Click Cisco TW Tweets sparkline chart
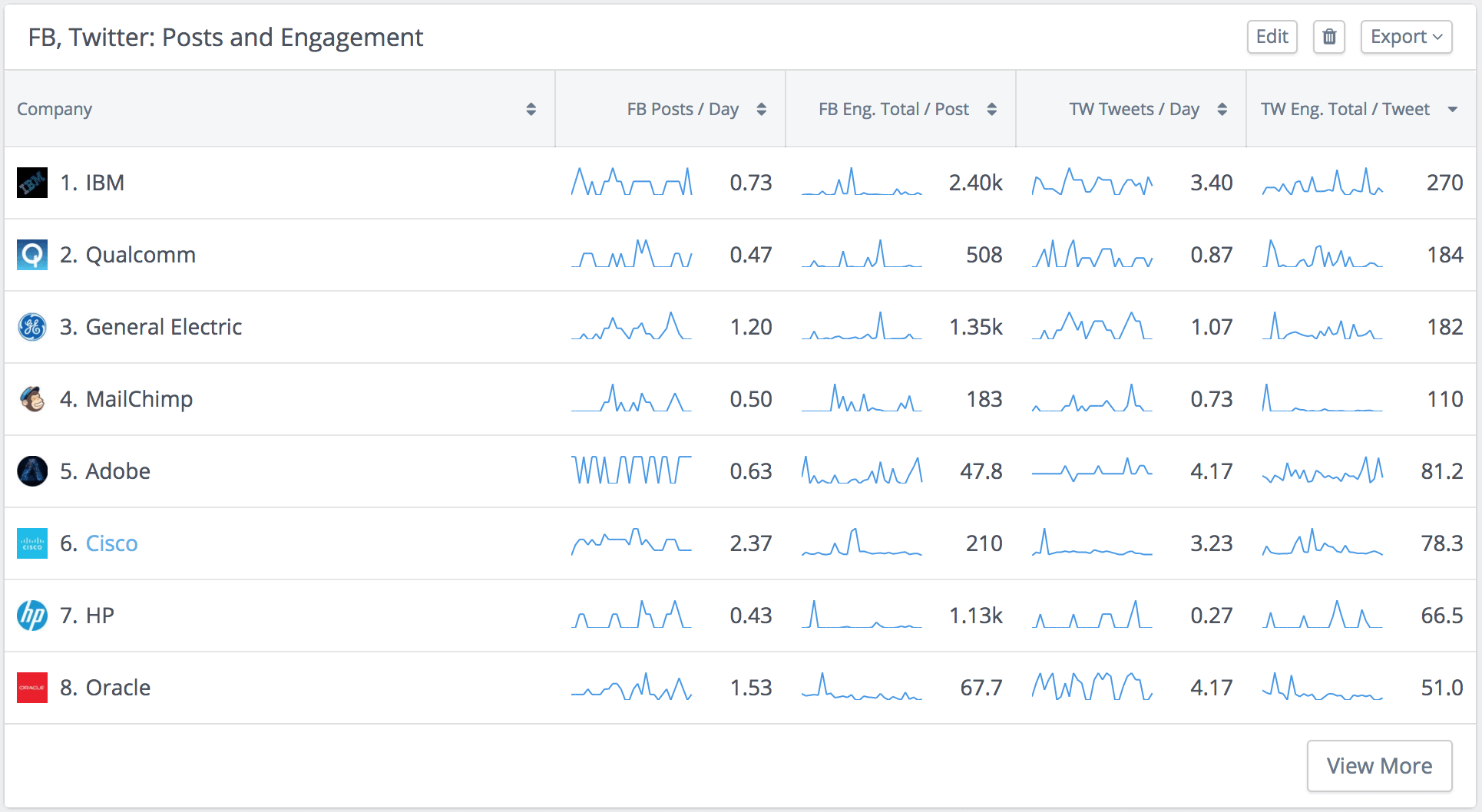1482x812 pixels. 1092,543
